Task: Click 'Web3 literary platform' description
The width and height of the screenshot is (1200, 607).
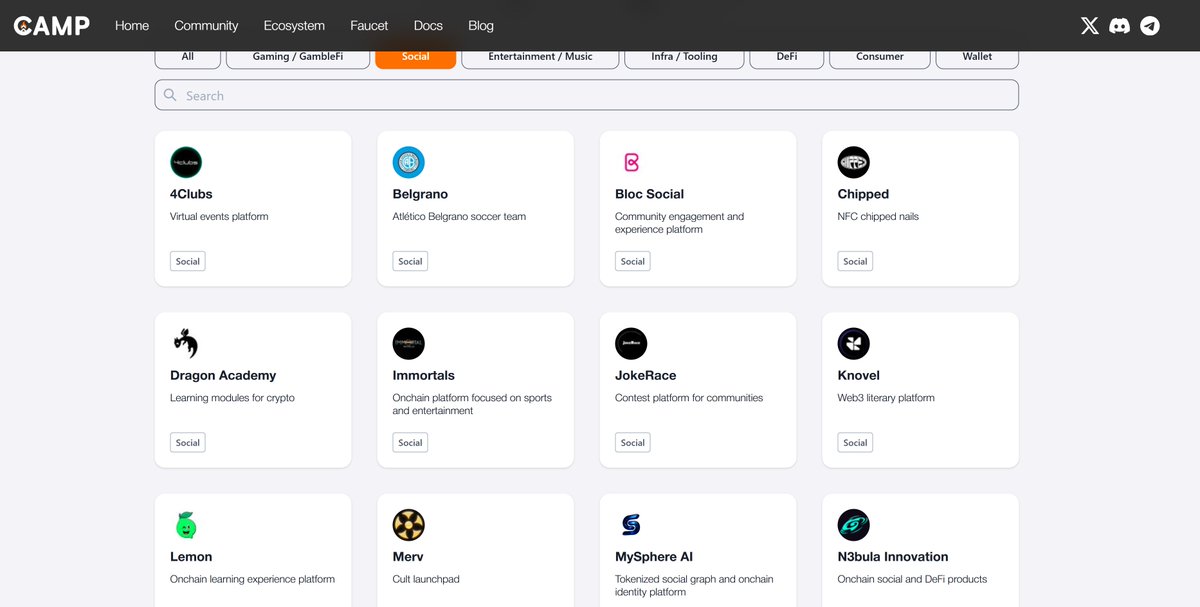Action: pos(886,398)
